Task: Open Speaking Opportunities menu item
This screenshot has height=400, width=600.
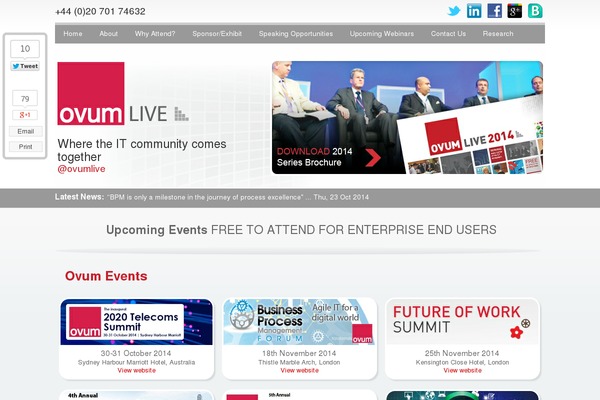Action: pos(296,34)
